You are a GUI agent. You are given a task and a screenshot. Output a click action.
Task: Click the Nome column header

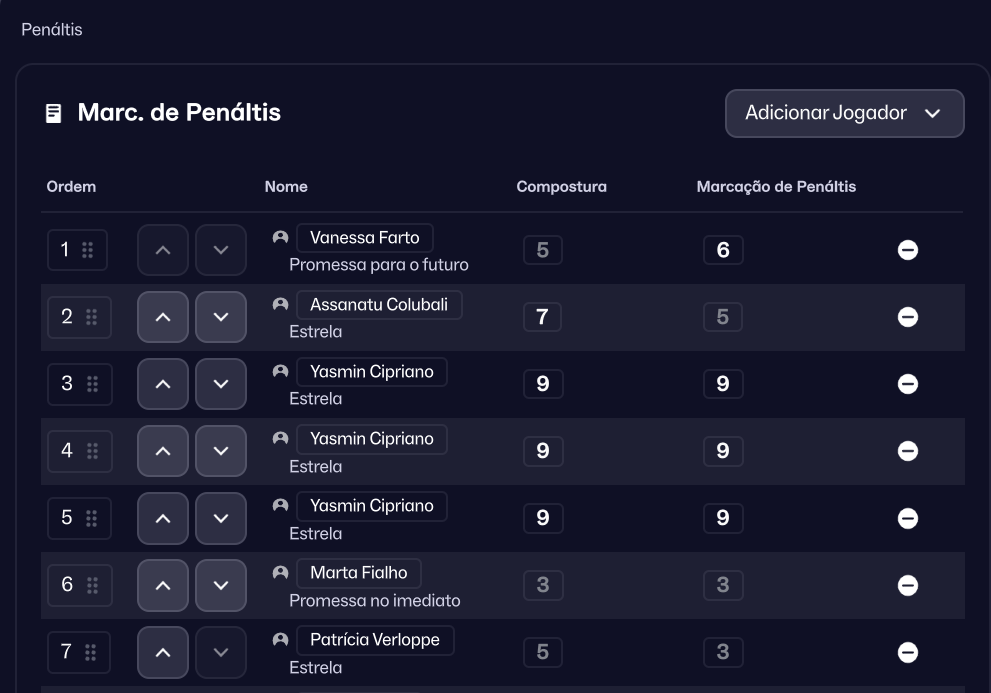286,187
